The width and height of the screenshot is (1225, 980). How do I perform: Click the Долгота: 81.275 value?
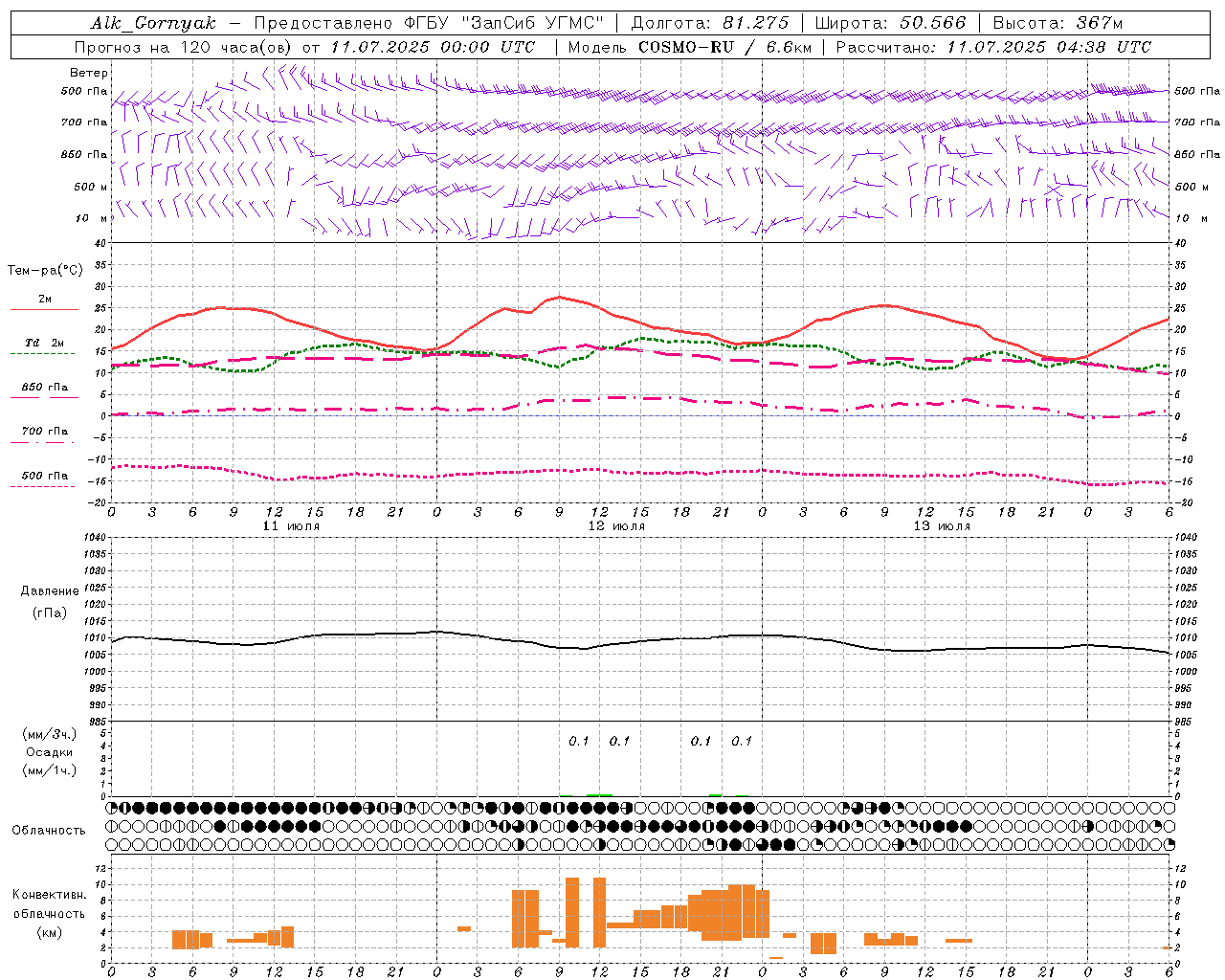click(x=711, y=23)
